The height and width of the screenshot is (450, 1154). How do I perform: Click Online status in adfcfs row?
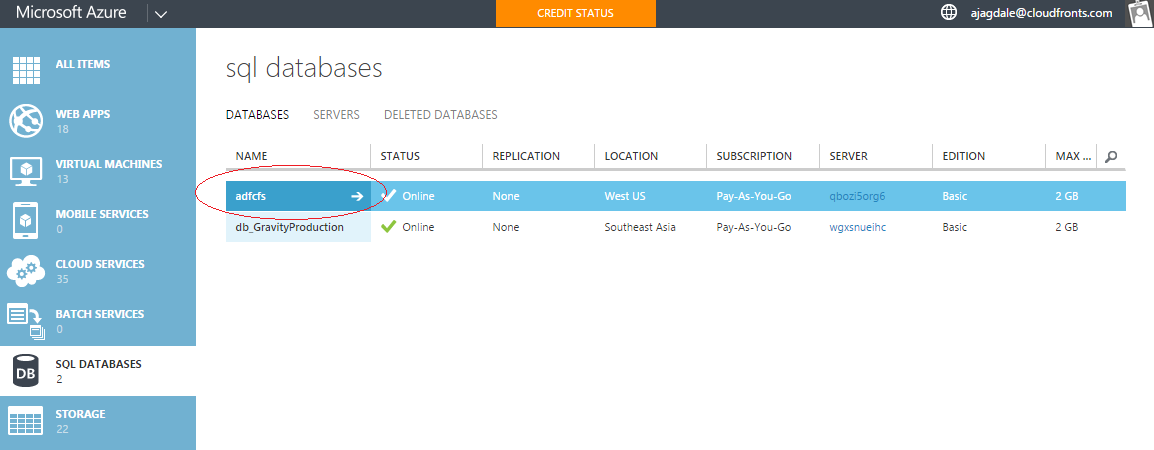click(x=418, y=196)
